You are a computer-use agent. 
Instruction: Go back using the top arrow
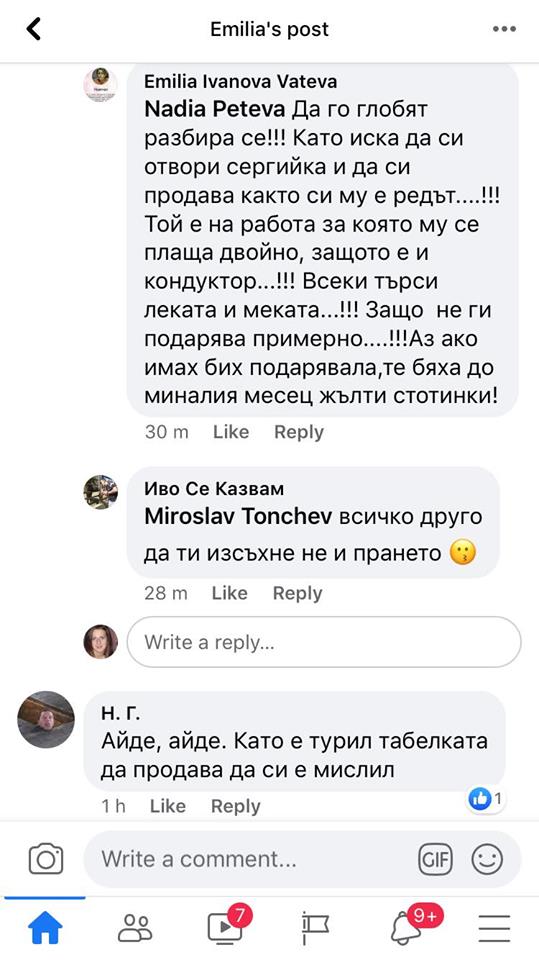(x=34, y=29)
